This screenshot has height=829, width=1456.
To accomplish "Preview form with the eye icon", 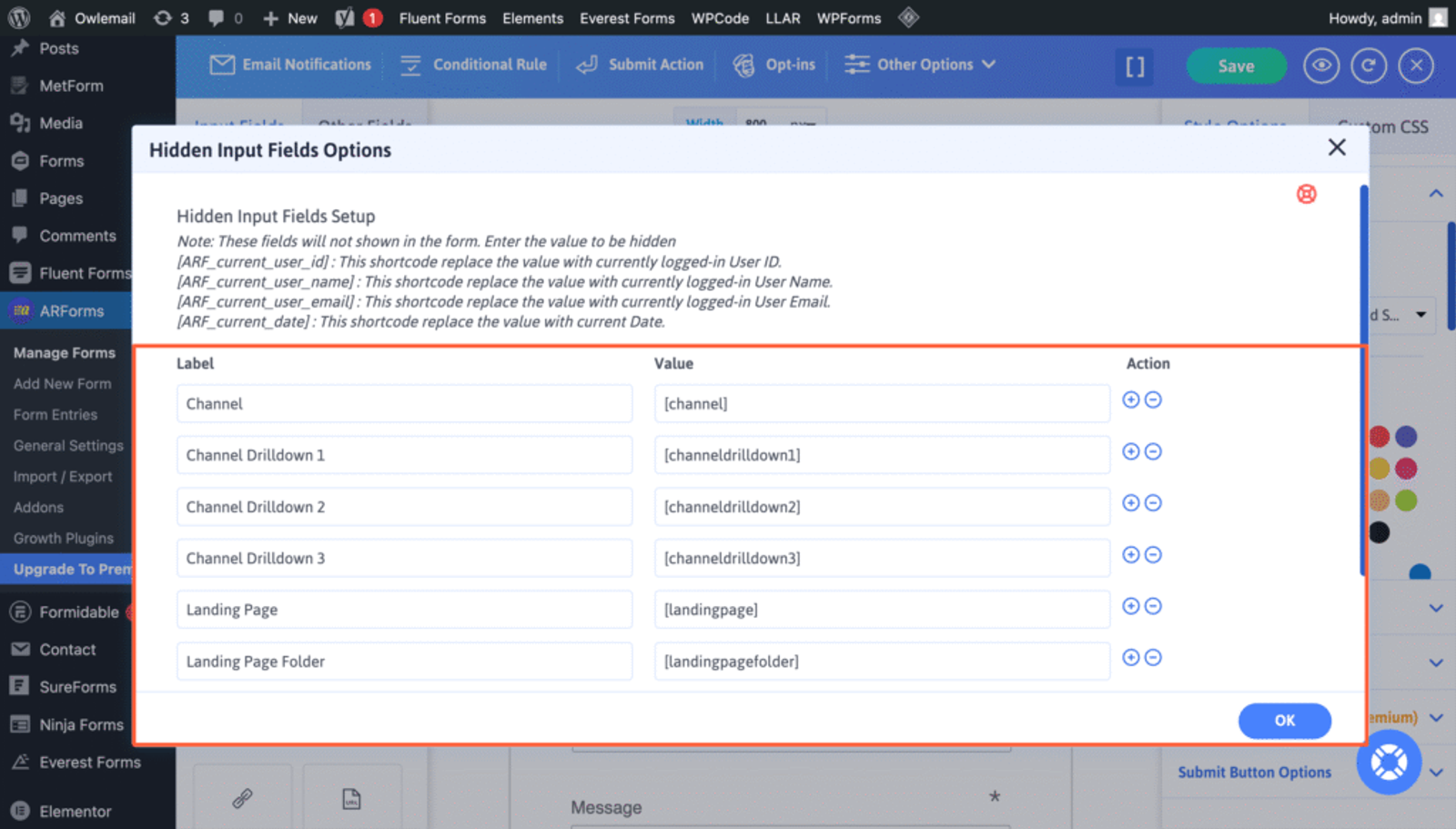I will pos(1321,66).
